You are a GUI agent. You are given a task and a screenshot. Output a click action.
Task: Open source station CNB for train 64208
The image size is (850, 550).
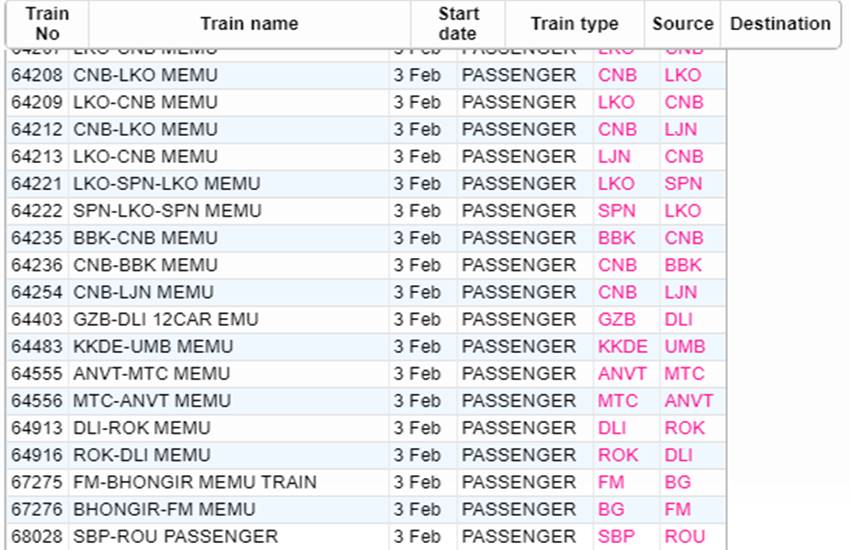tap(617, 75)
